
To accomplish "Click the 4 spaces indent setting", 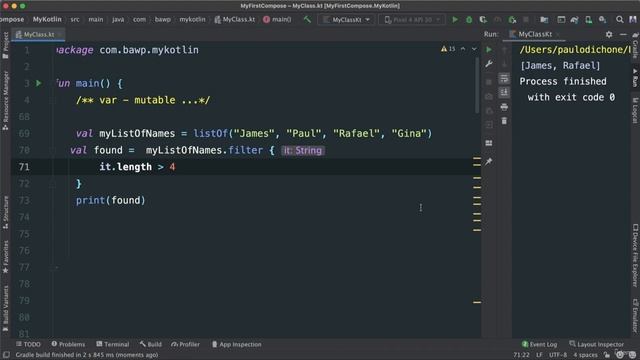I will (585, 355).
